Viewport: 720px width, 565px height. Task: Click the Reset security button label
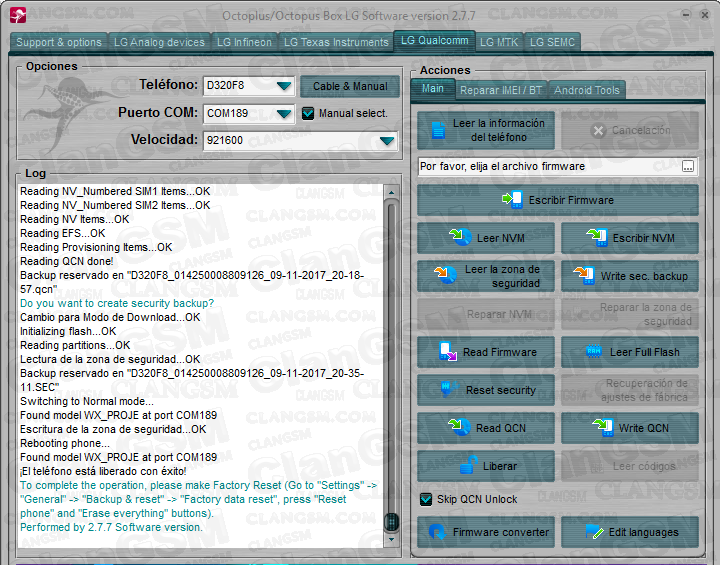pos(501,390)
